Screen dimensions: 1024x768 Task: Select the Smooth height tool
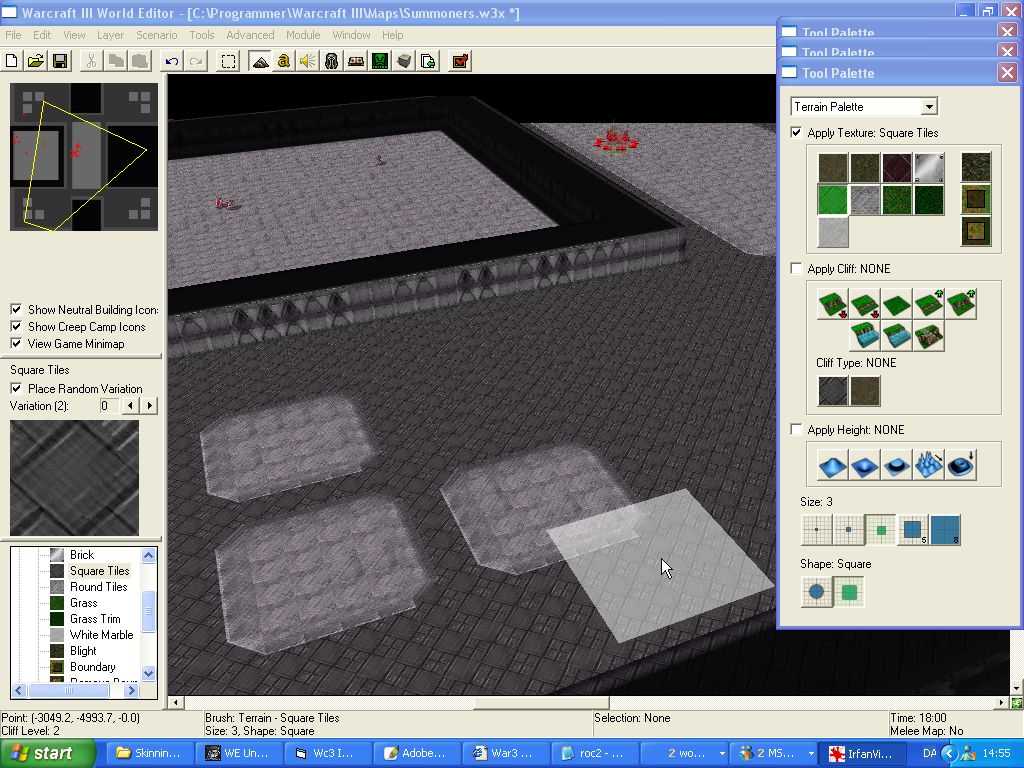point(961,466)
